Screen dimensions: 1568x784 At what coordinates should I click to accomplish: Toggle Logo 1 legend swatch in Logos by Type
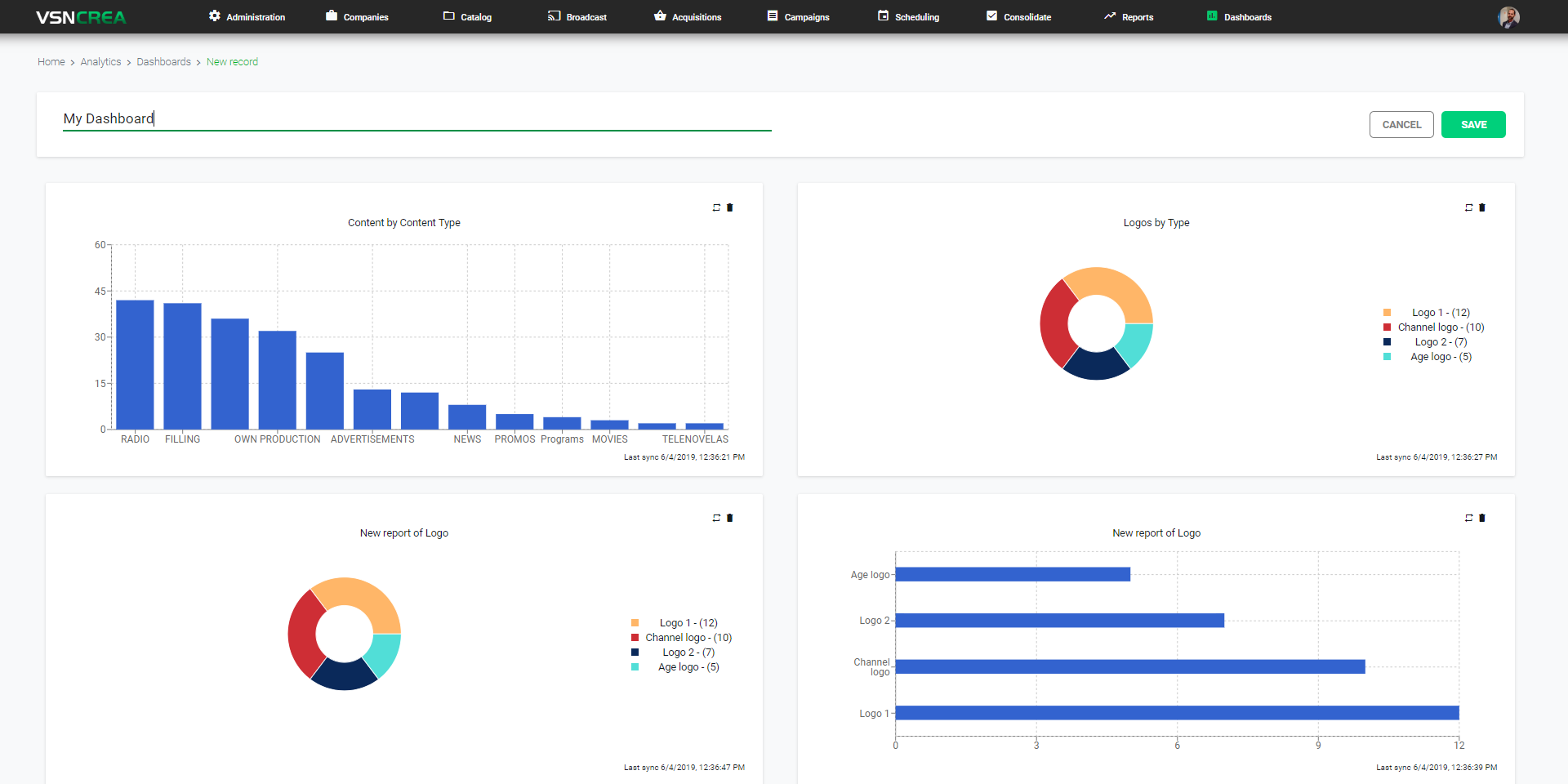(x=1387, y=313)
